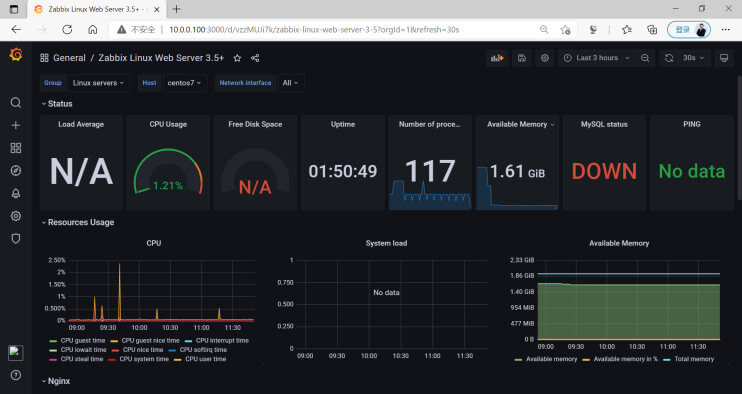742x394 pixels.
Task: Open the search dashboards icon in sidebar
Action: (16, 103)
